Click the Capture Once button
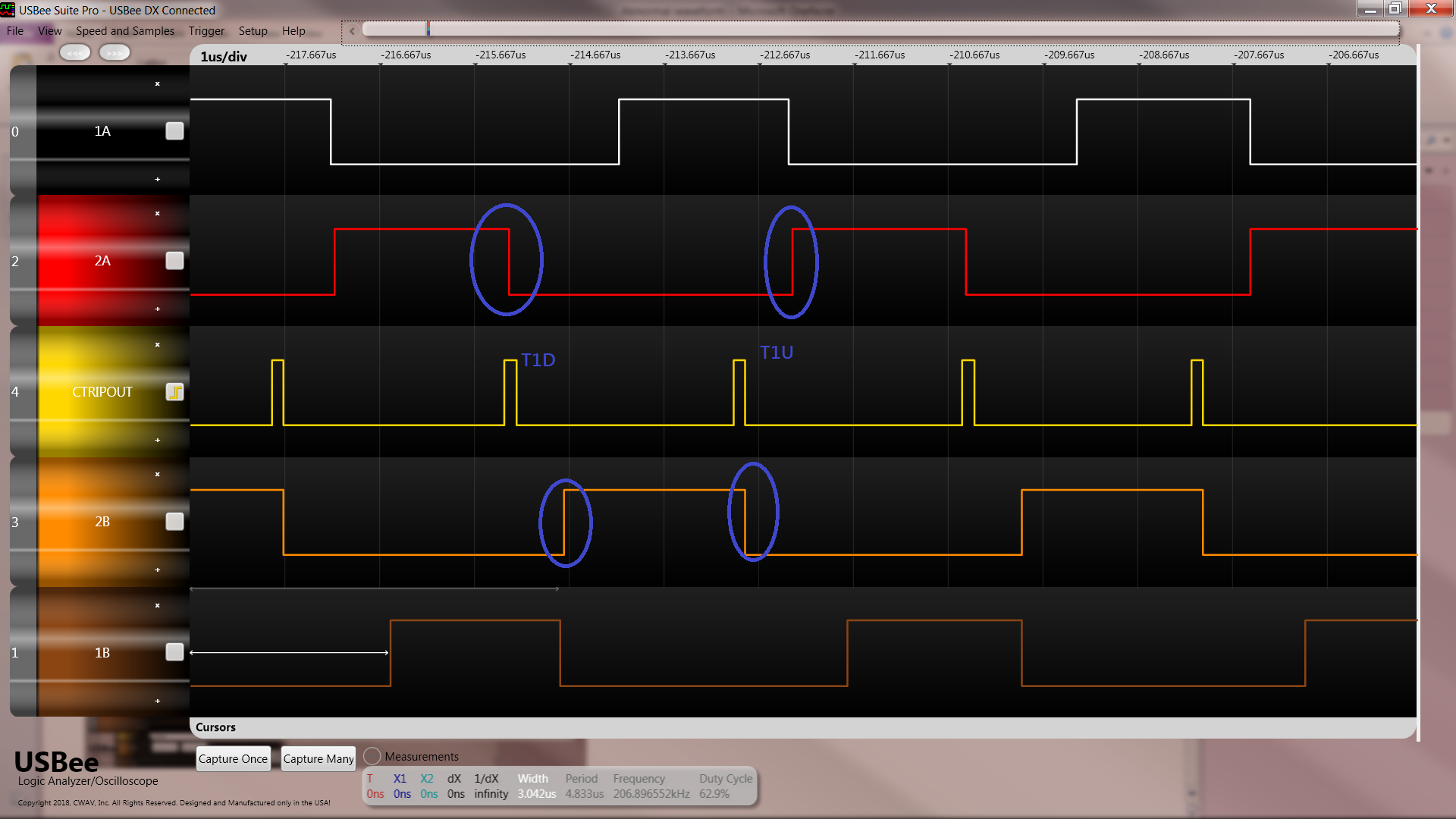 click(234, 759)
